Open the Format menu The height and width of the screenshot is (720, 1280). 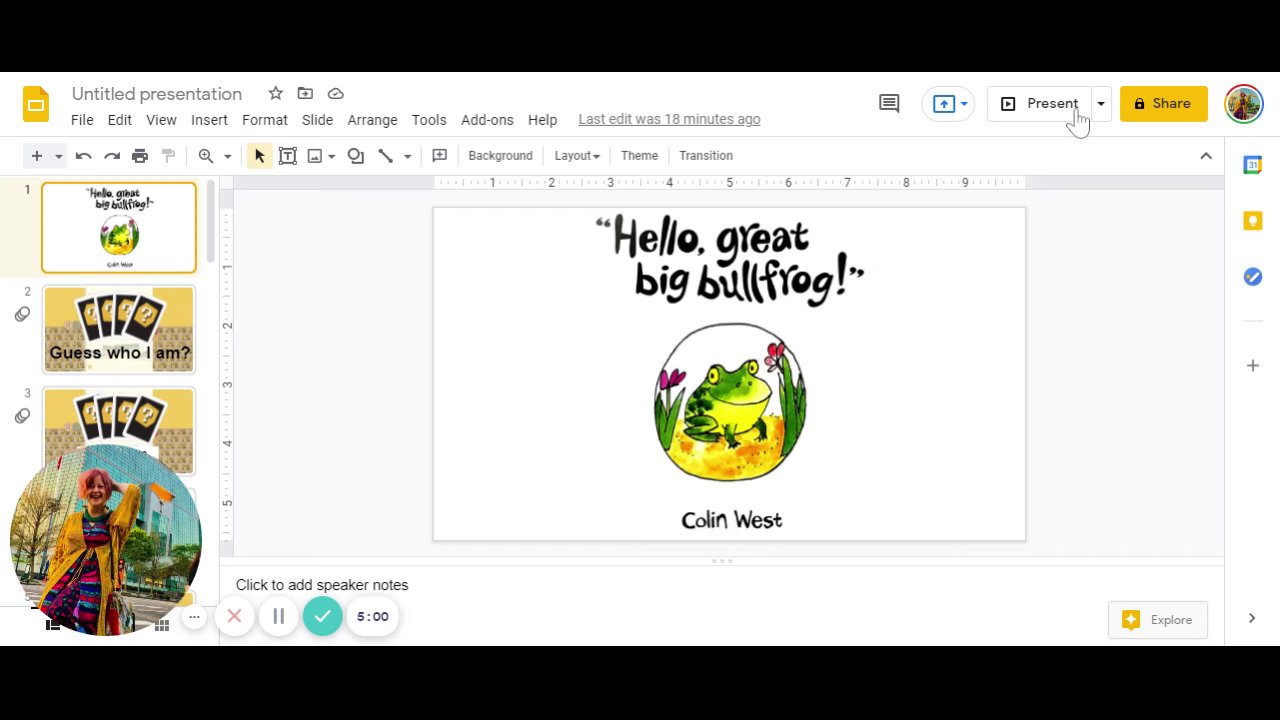pos(265,119)
